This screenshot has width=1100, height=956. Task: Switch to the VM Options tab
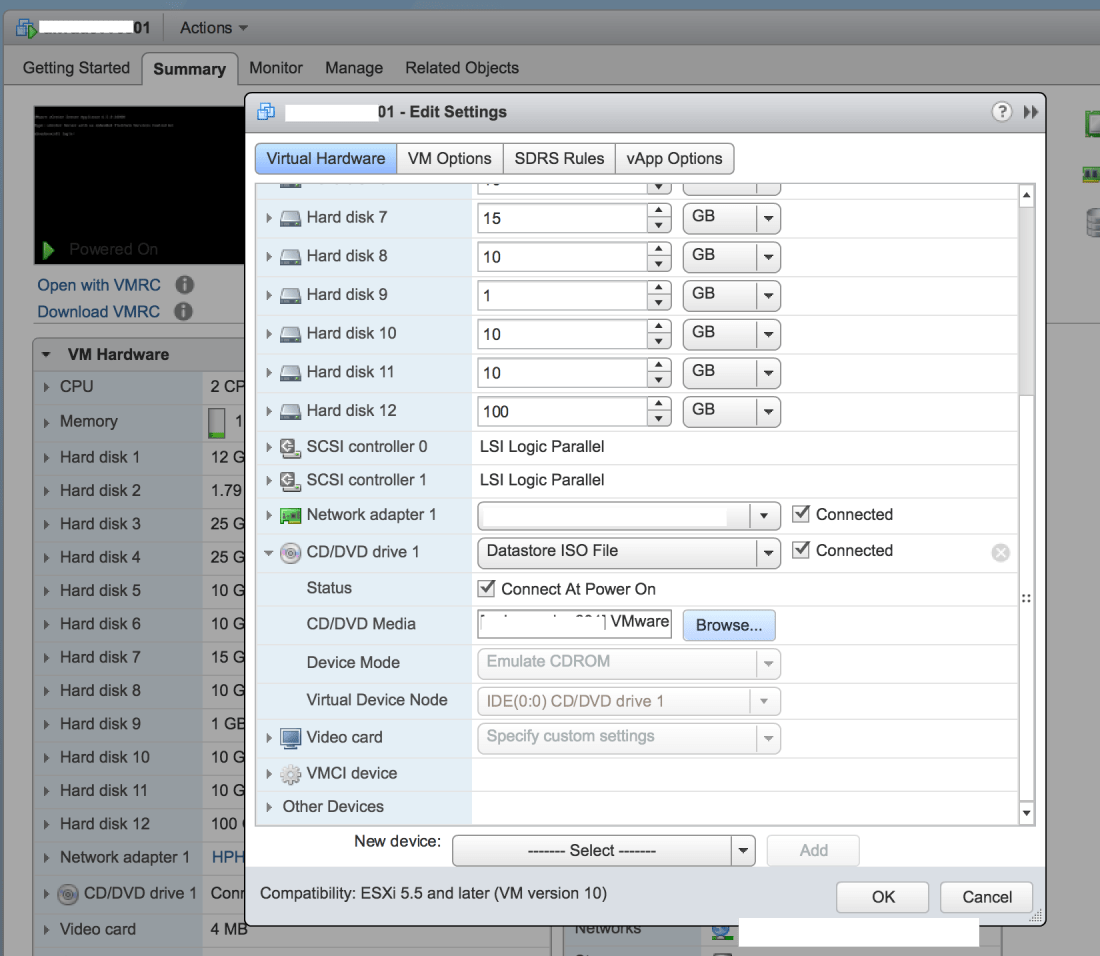tap(449, 158)
